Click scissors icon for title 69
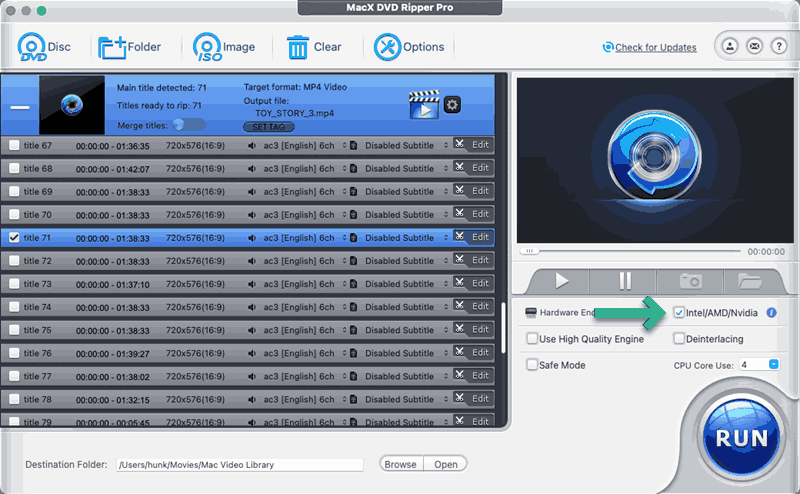This screenshot has width=800, height=494. coord(460,190)
